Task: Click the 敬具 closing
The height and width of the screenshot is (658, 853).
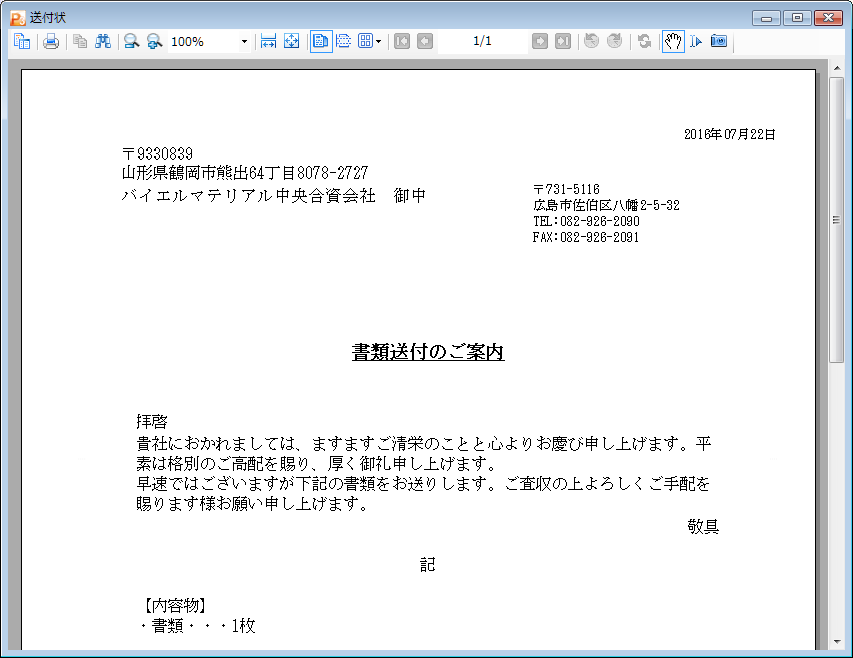Action: (x=703, y=526)
